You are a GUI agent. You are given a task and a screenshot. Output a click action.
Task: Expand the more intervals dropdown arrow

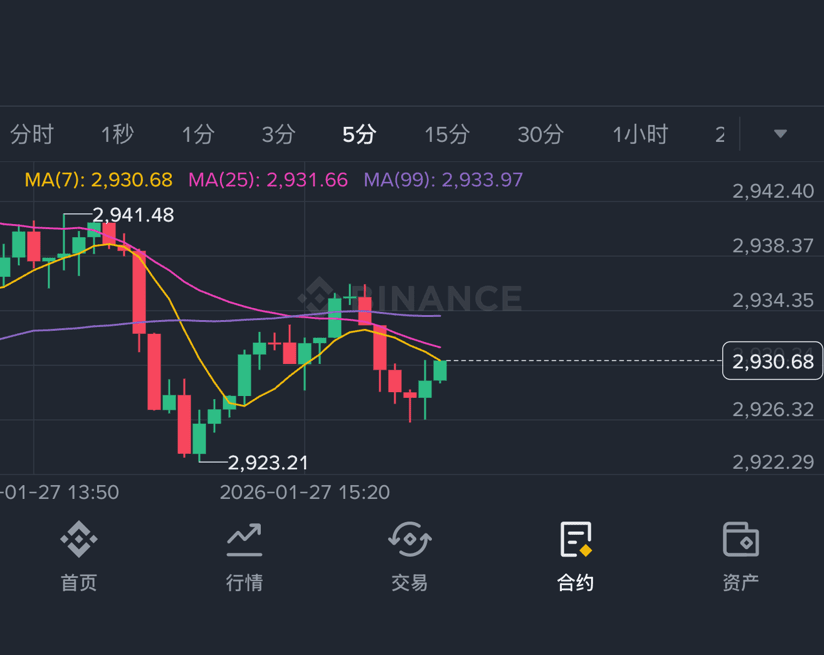780,134
